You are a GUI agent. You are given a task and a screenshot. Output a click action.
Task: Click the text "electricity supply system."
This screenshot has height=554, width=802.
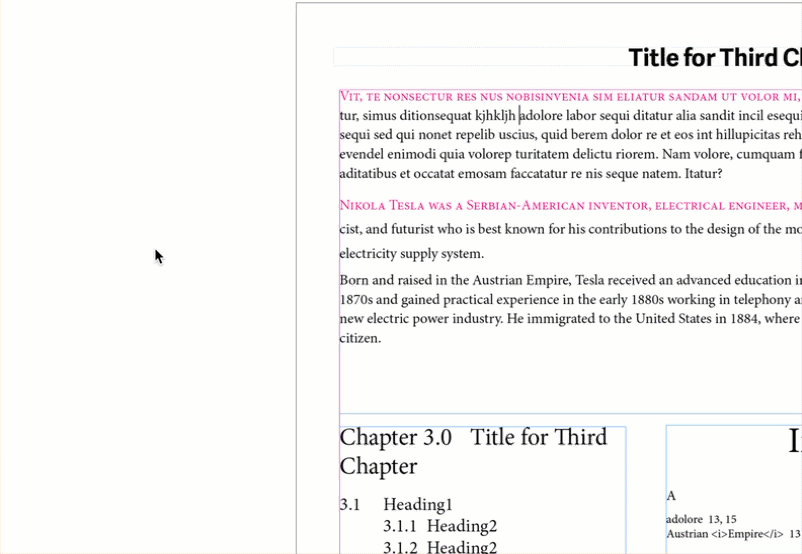point(412,254)
